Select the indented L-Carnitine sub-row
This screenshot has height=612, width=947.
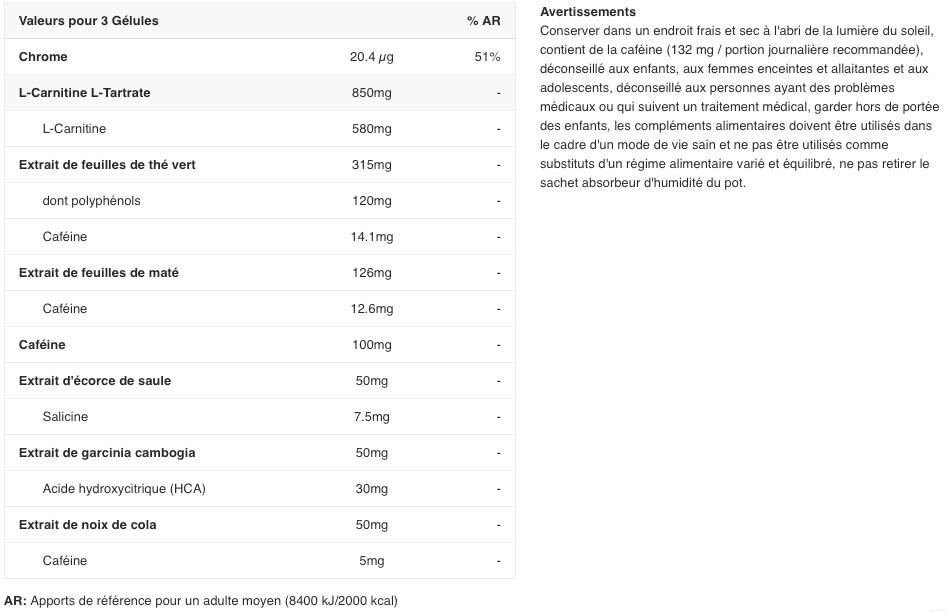click(x=260, y=129)
